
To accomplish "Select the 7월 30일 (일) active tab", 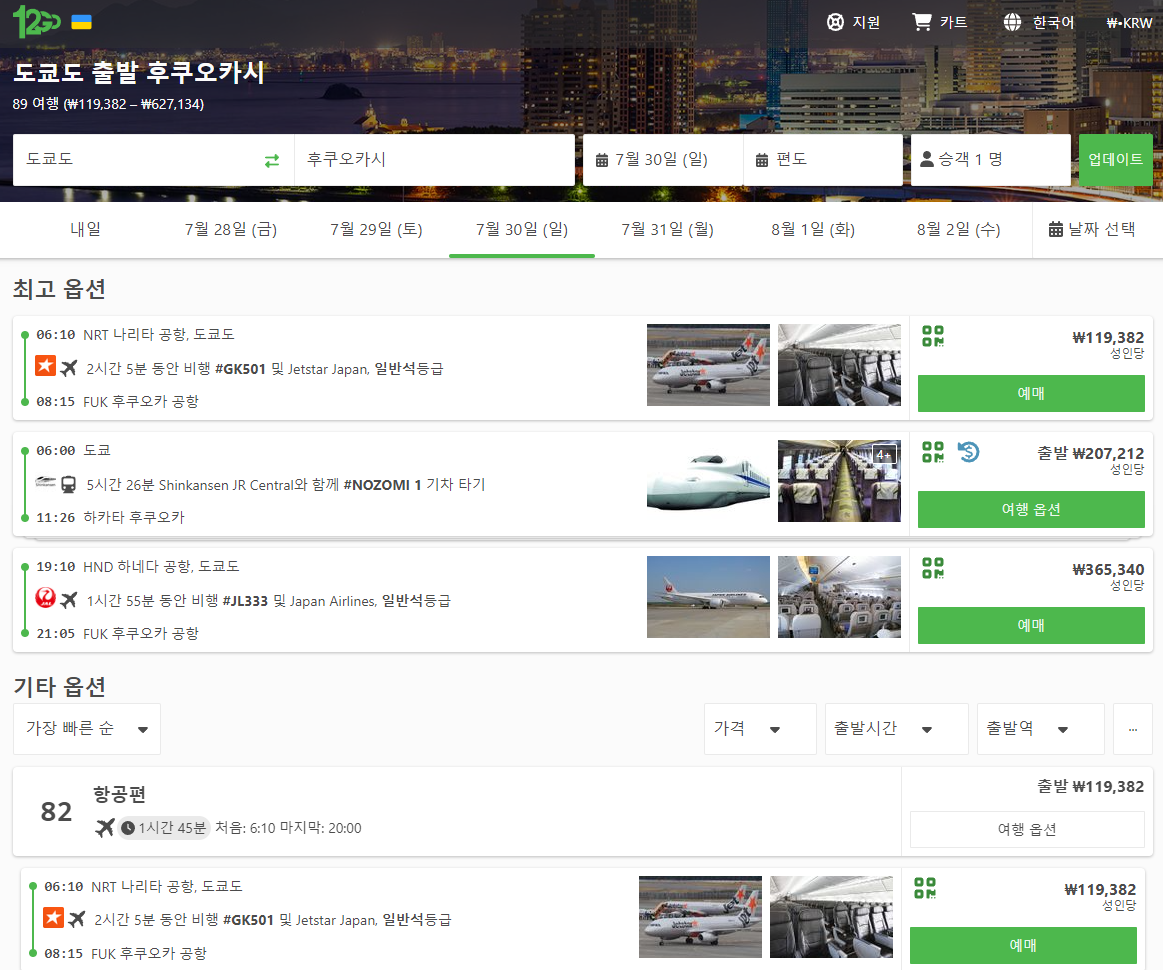I will click(521, 230).
